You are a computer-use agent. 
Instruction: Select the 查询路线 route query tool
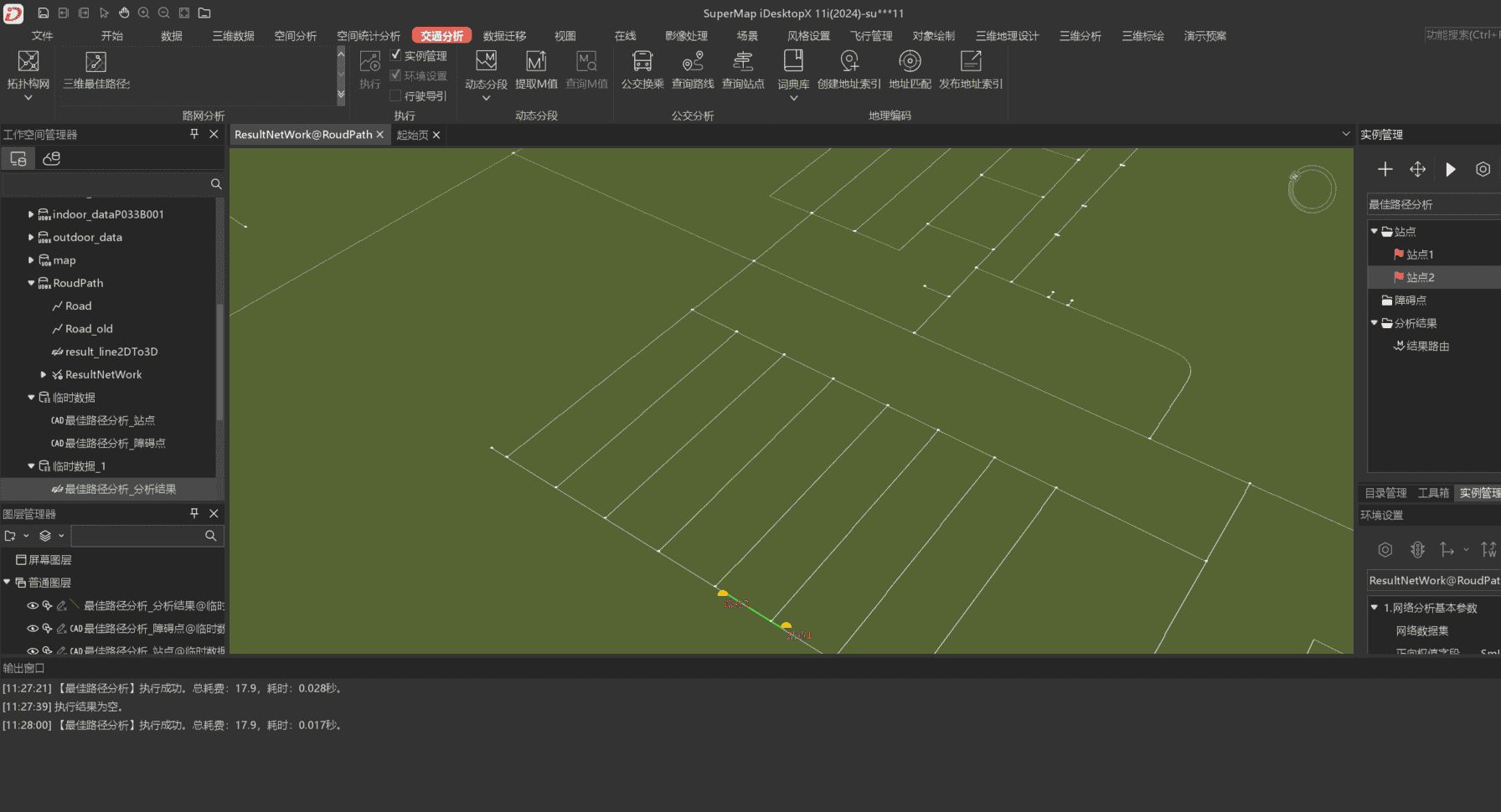[693, 62]
